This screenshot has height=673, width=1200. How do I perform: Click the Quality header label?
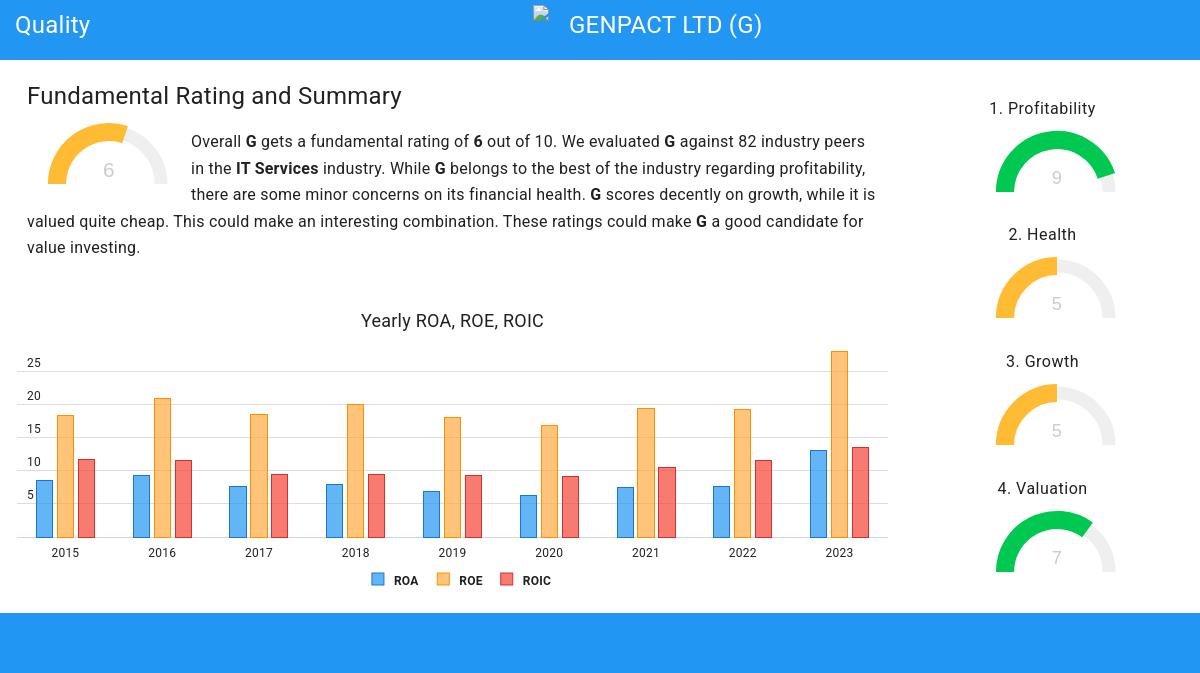[x=53, y=25]
